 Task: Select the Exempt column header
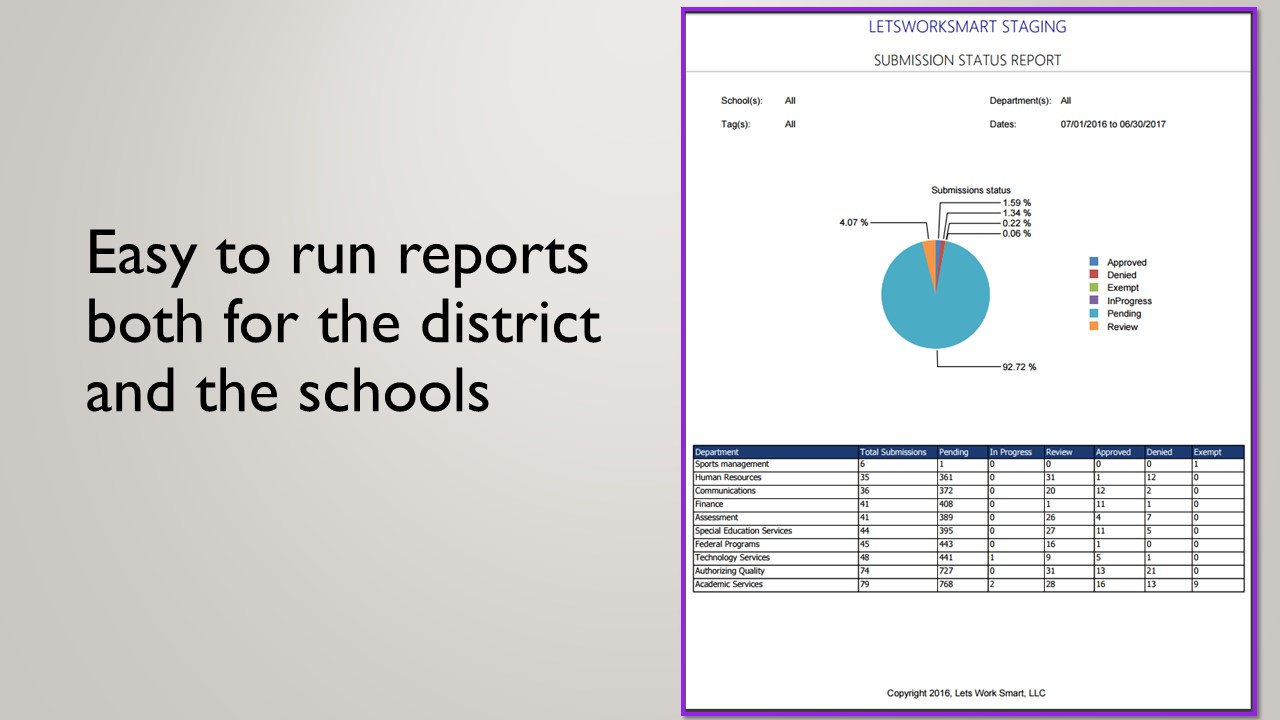click(1207, 452)
